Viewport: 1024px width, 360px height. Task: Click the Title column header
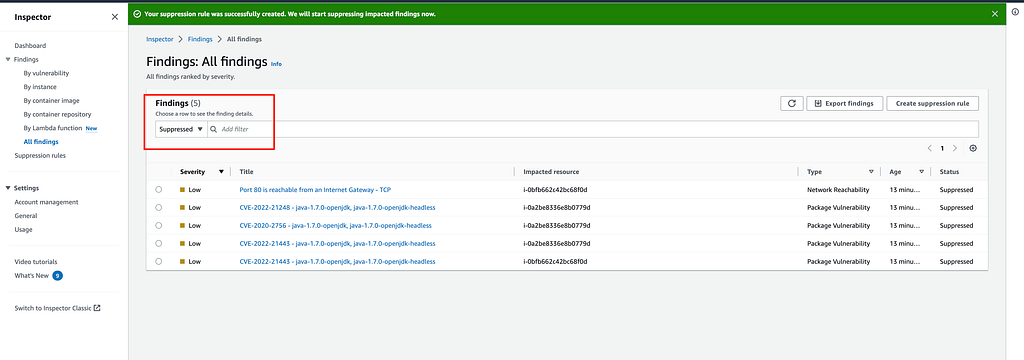[x=246, y=172]
